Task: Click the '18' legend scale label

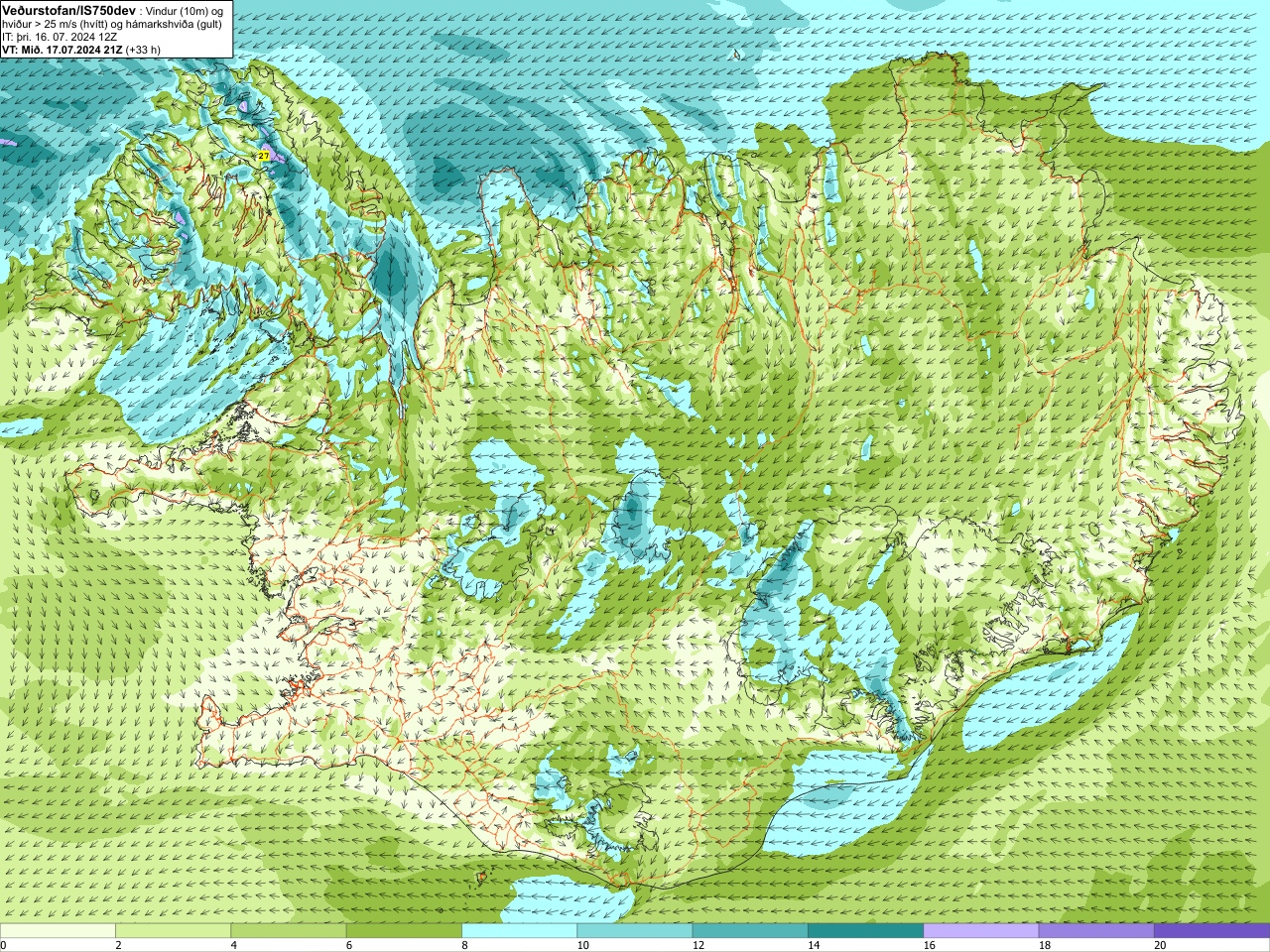Action: point(1045,945)
